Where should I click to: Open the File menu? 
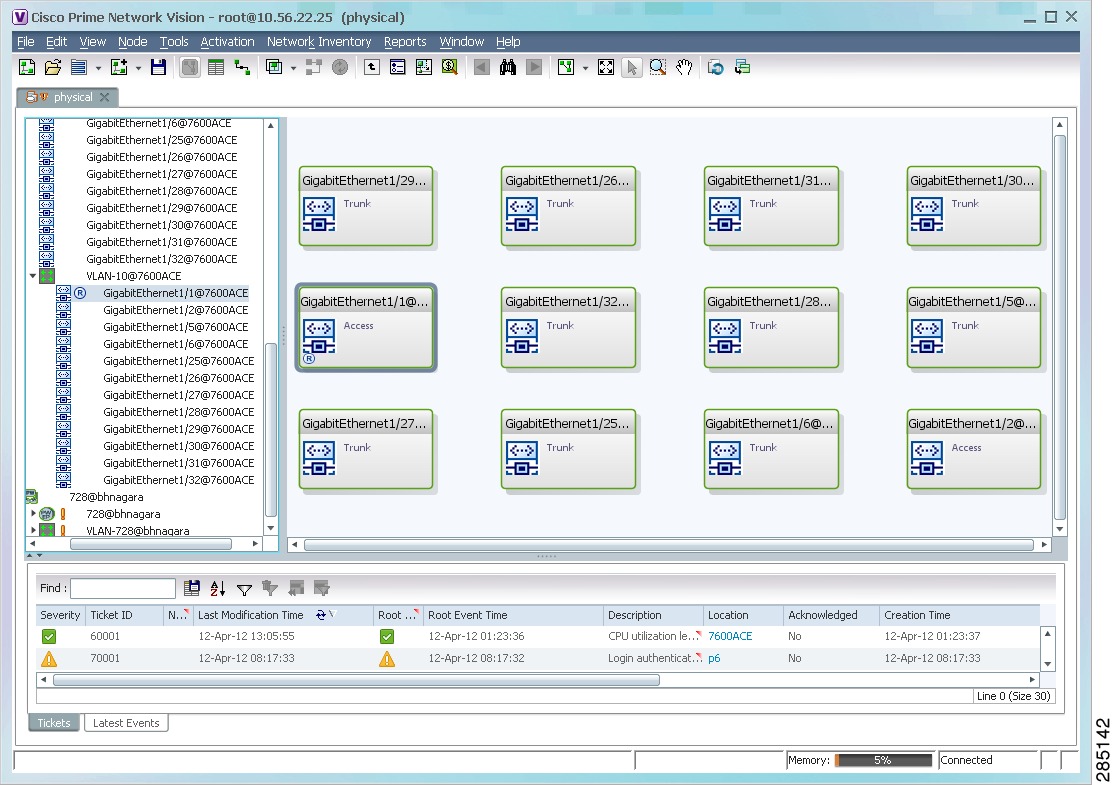point(26,42)
